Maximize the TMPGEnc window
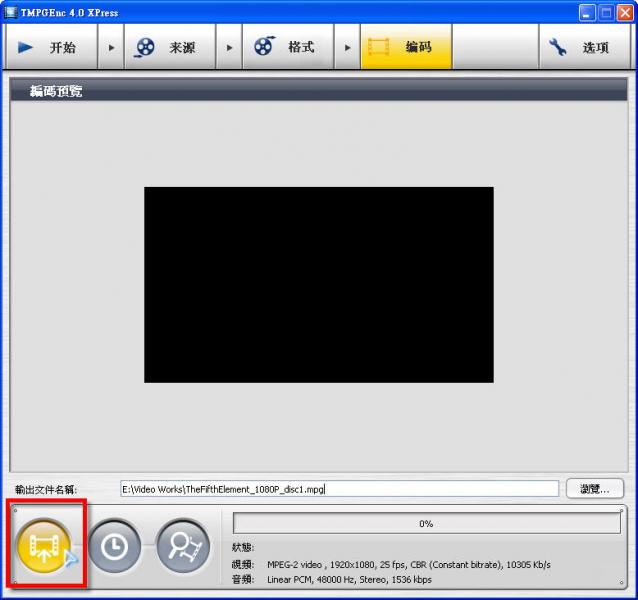Image resolution: width=638 pixels, height=600 pixels. pyautogui.click(x=605, y=11)
